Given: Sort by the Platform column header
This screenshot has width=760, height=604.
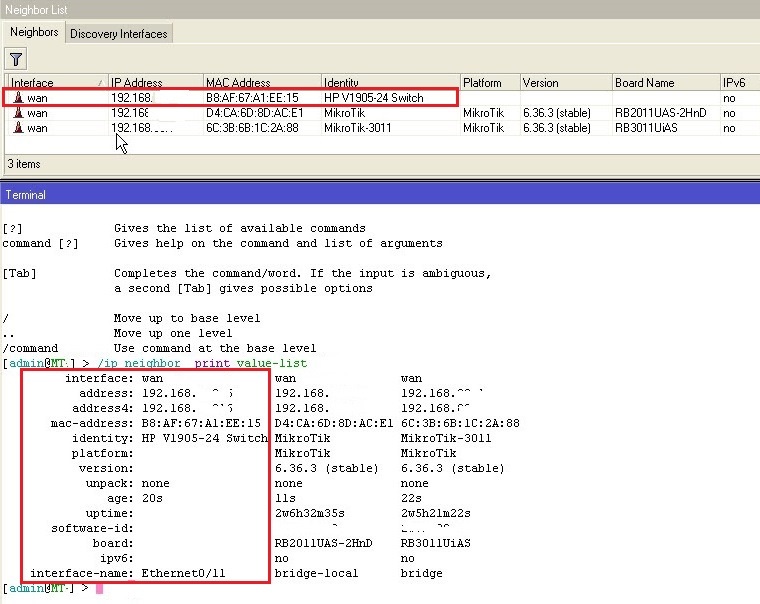Looking at the screenshot, I should pyautogui.click(x=490, y=82).
